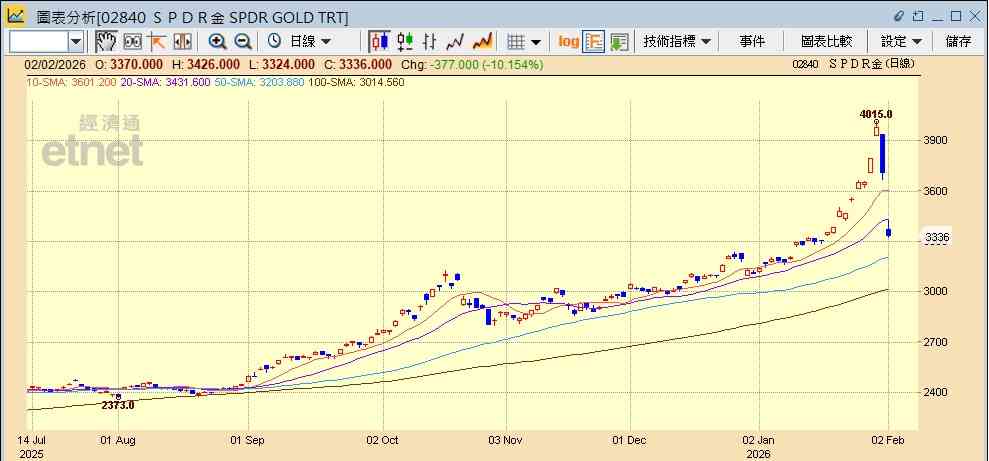989x461 pixels.
Task: Switch to red-green candlestick chart style
Action: pyautogui.click(x=405, y=42)
